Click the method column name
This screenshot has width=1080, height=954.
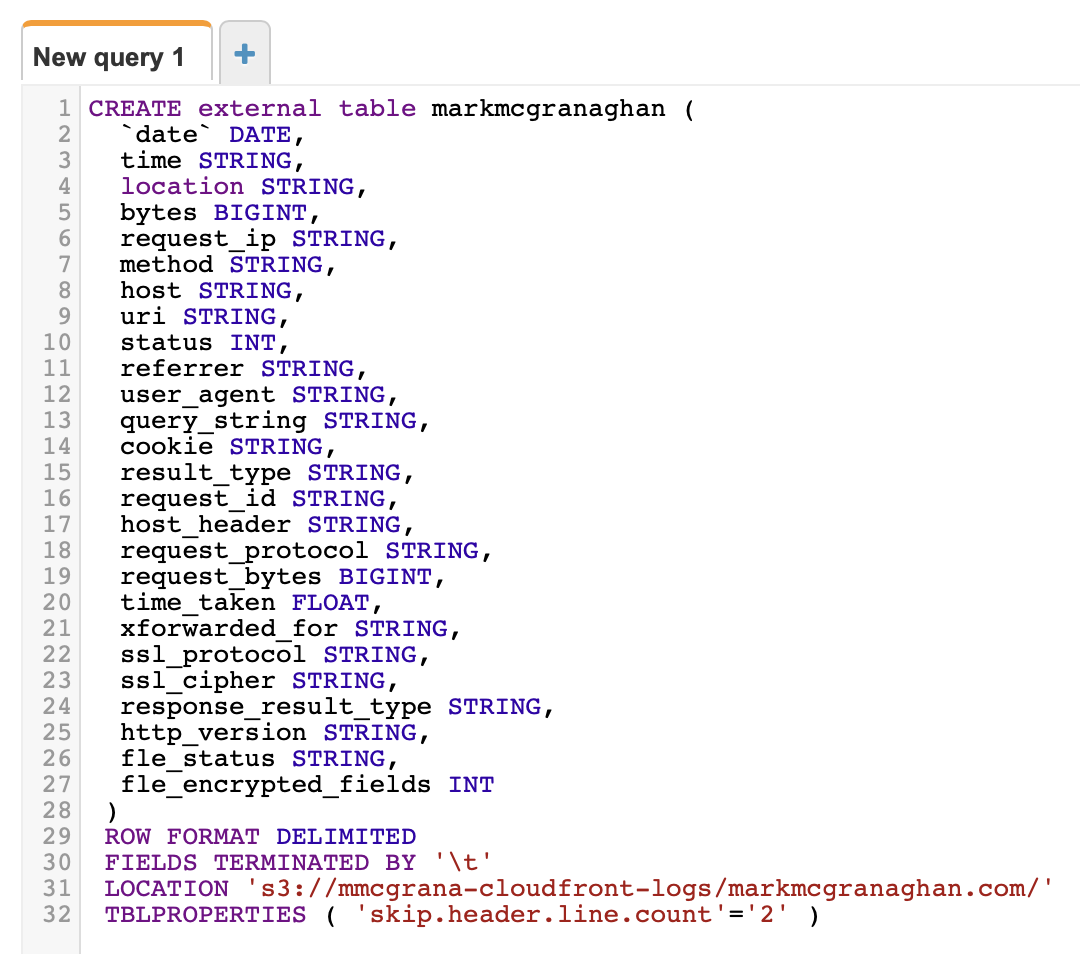(x=167, y=265)
